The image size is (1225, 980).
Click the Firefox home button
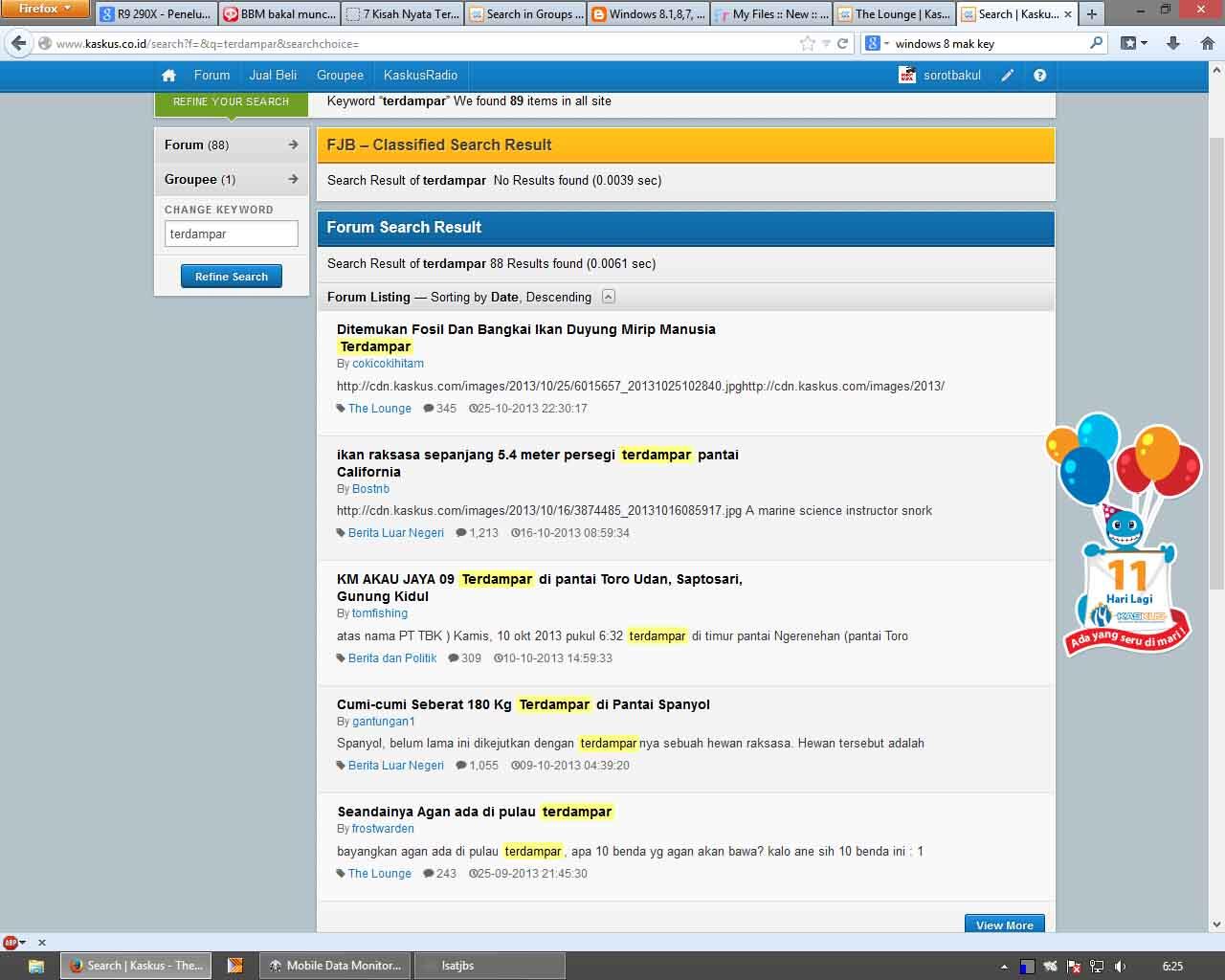tap(1208, 43)
